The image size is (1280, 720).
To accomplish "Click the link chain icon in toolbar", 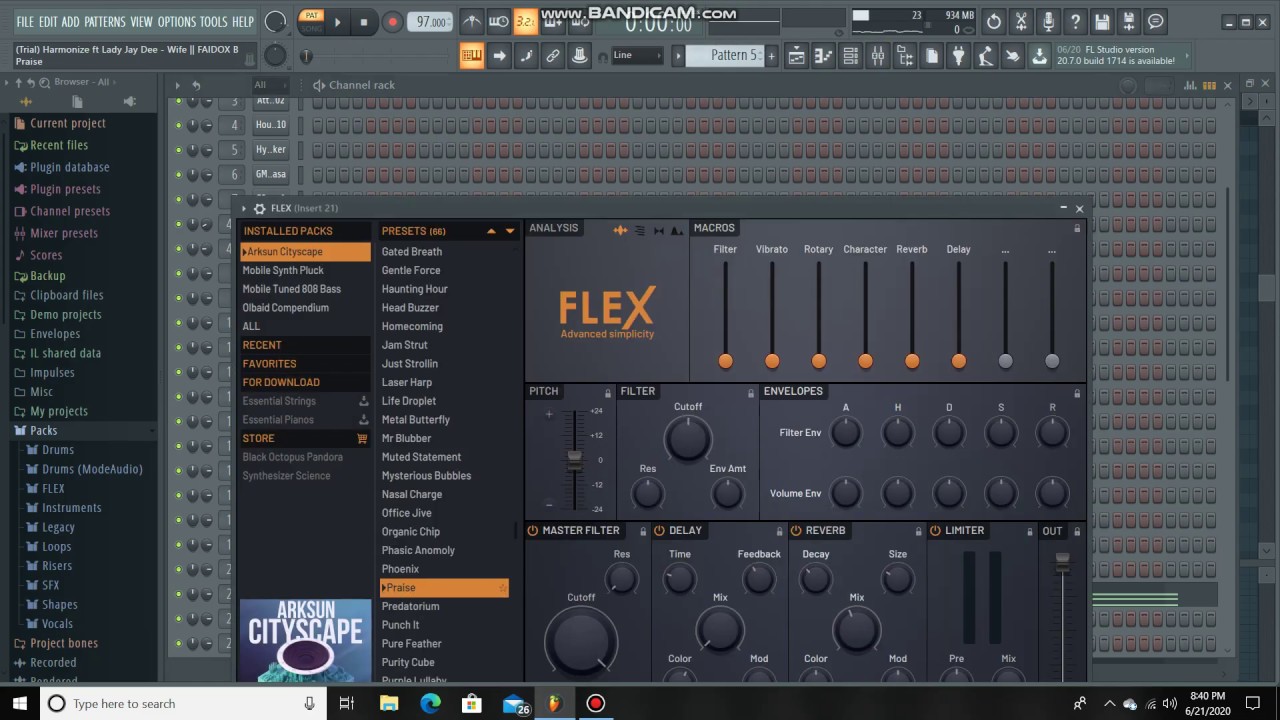I will (x=552, y=56).
